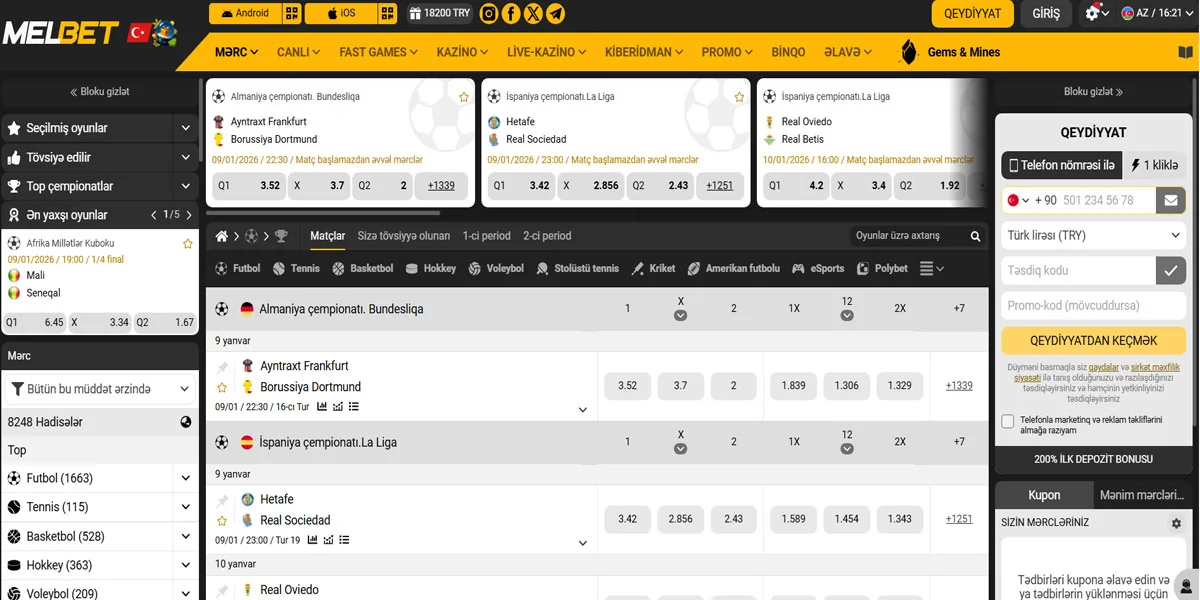Expand Ayntraxt Frankfurt match markets chevron
Image resolution: width=1200 pixels, height=600 pixels.
(583, 410)
